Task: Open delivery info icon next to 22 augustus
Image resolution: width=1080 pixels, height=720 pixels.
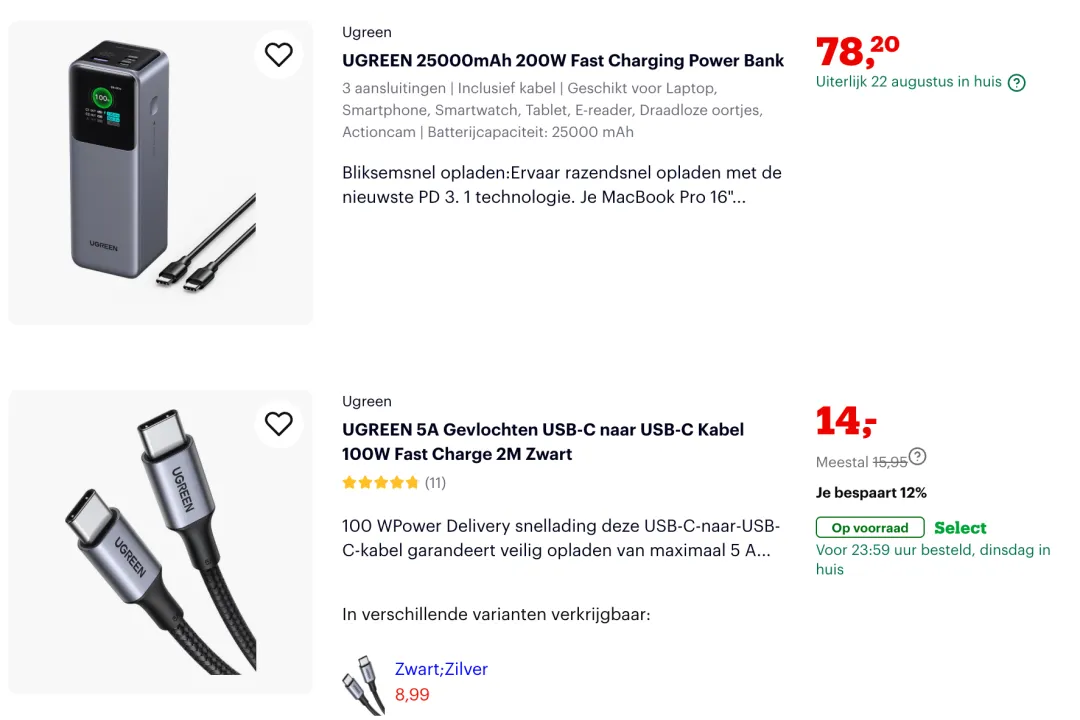Action: [x=1016, y=83]
